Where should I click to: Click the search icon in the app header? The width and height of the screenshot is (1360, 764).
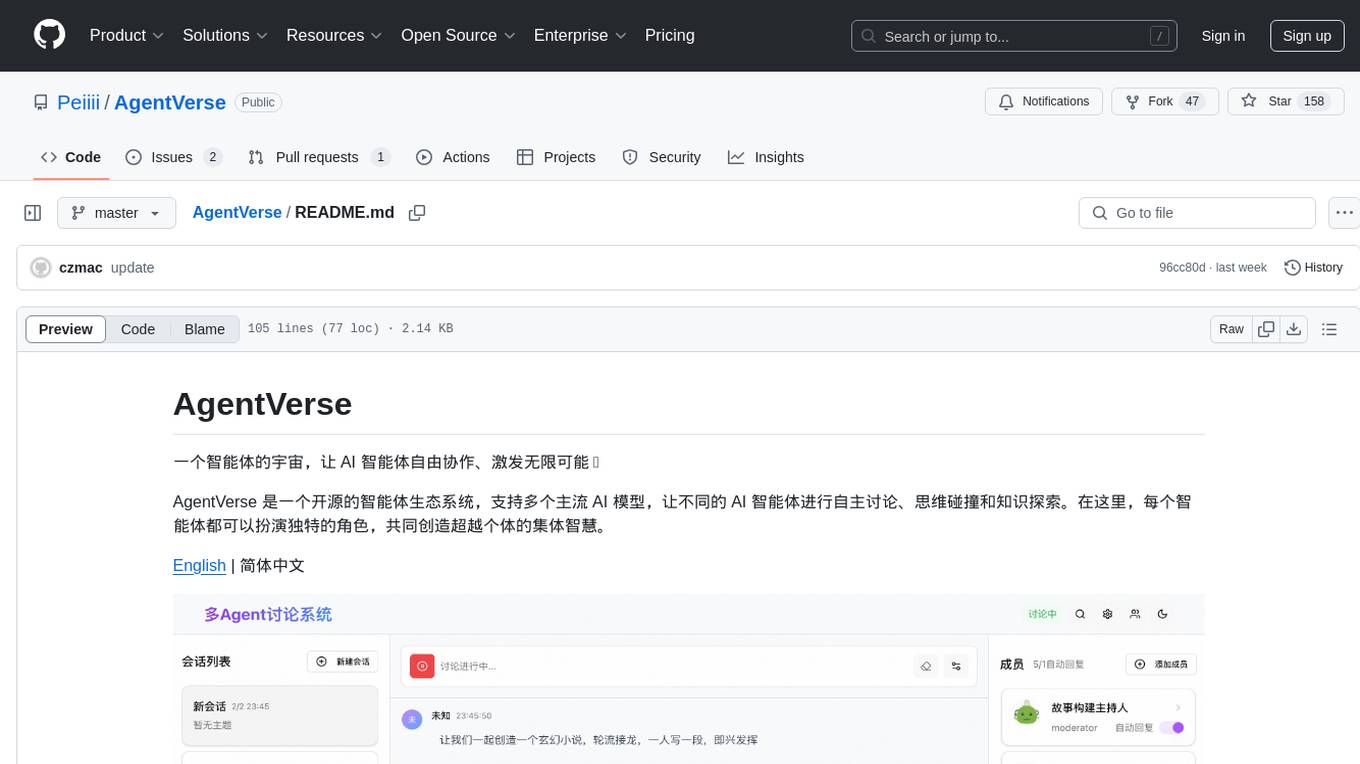pos(1080,614)
